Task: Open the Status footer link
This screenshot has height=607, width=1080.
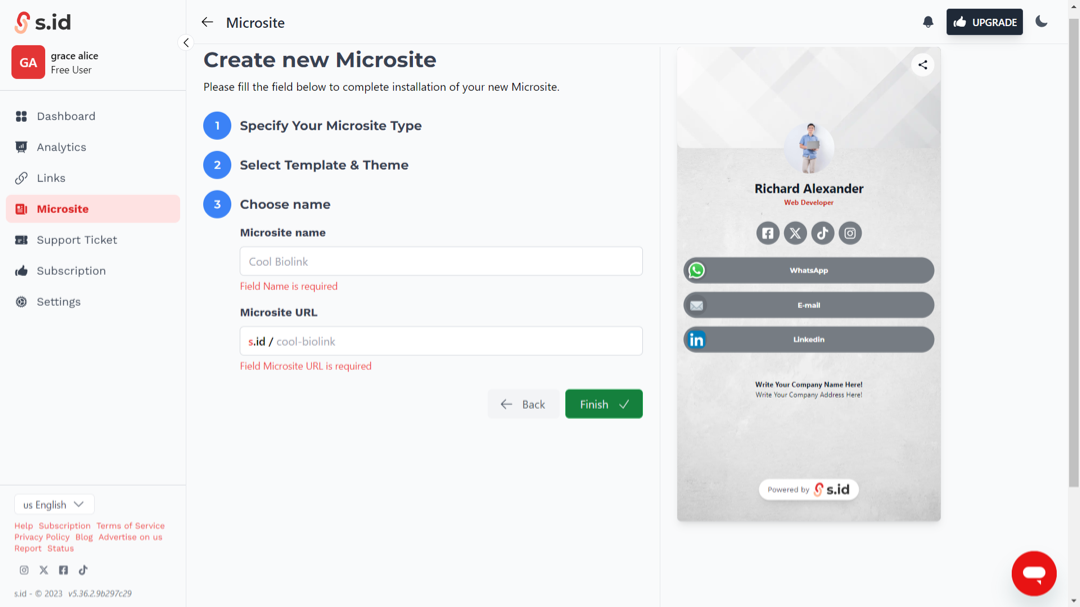Action: pyautogui.click(x=61, y=548)
